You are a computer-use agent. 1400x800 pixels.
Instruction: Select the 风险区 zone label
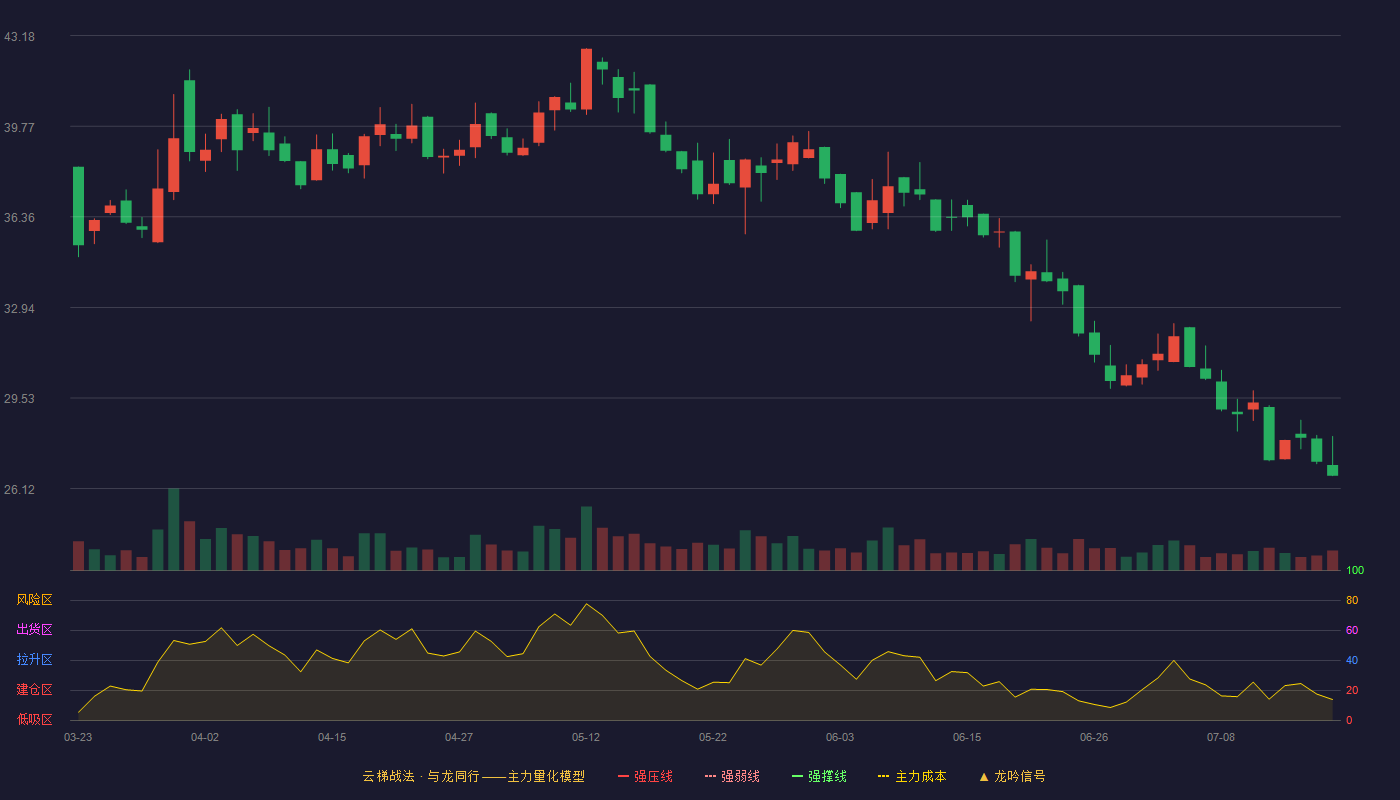click(x=34, y=600)
